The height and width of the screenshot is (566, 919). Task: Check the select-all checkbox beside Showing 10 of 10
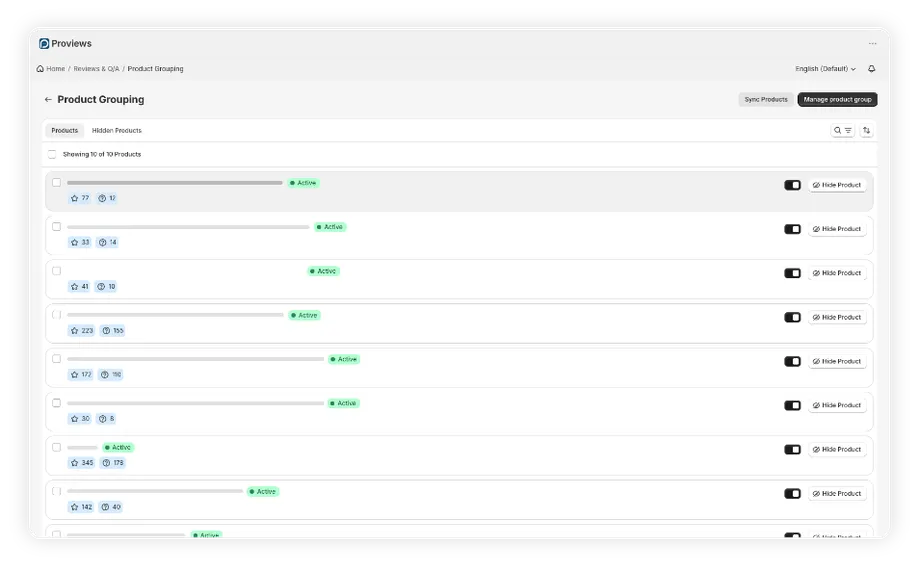point(52,155)
